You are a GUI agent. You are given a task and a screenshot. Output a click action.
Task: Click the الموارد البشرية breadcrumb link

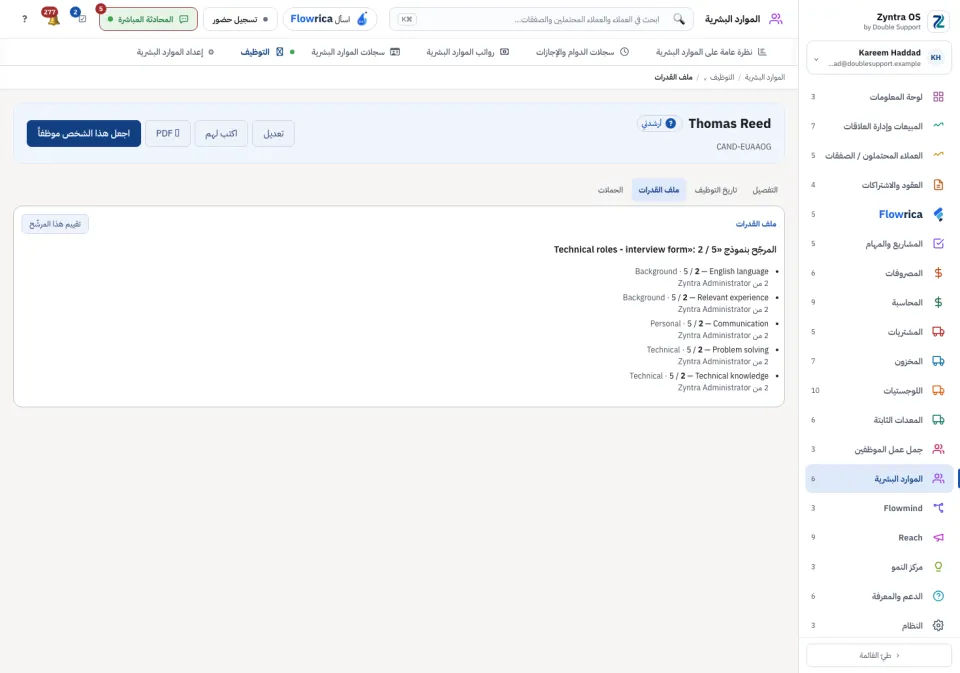[765, 78]
